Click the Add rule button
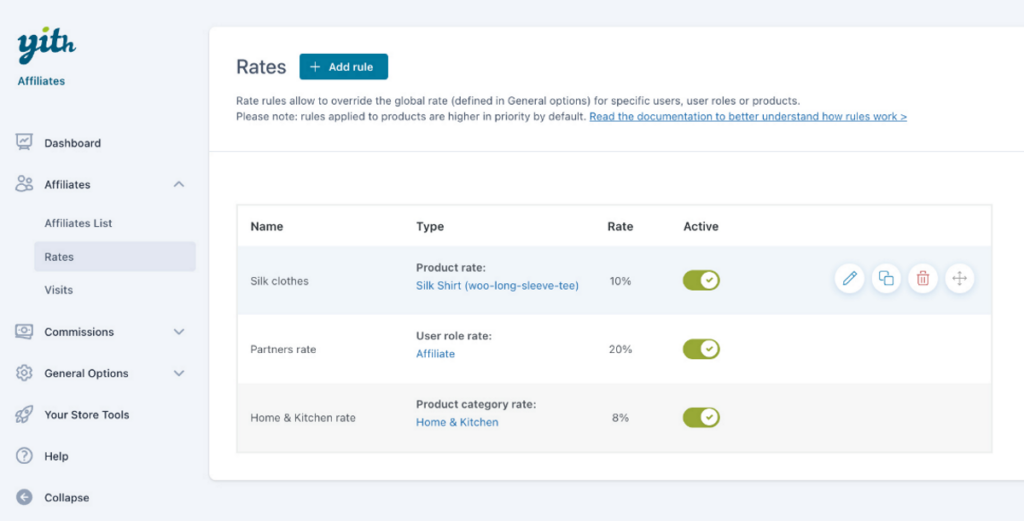The image size is (1024, 521). tap(344, 67)
